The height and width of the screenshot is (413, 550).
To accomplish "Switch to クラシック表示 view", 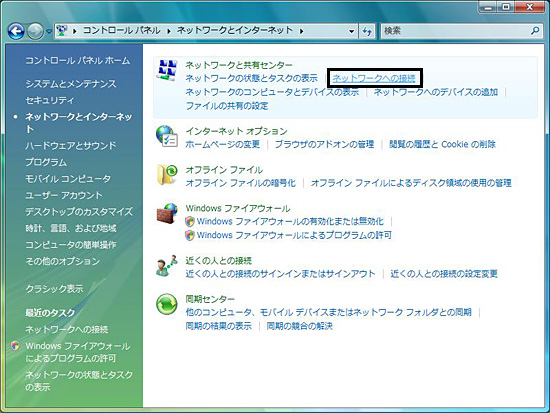I will 54,289.
